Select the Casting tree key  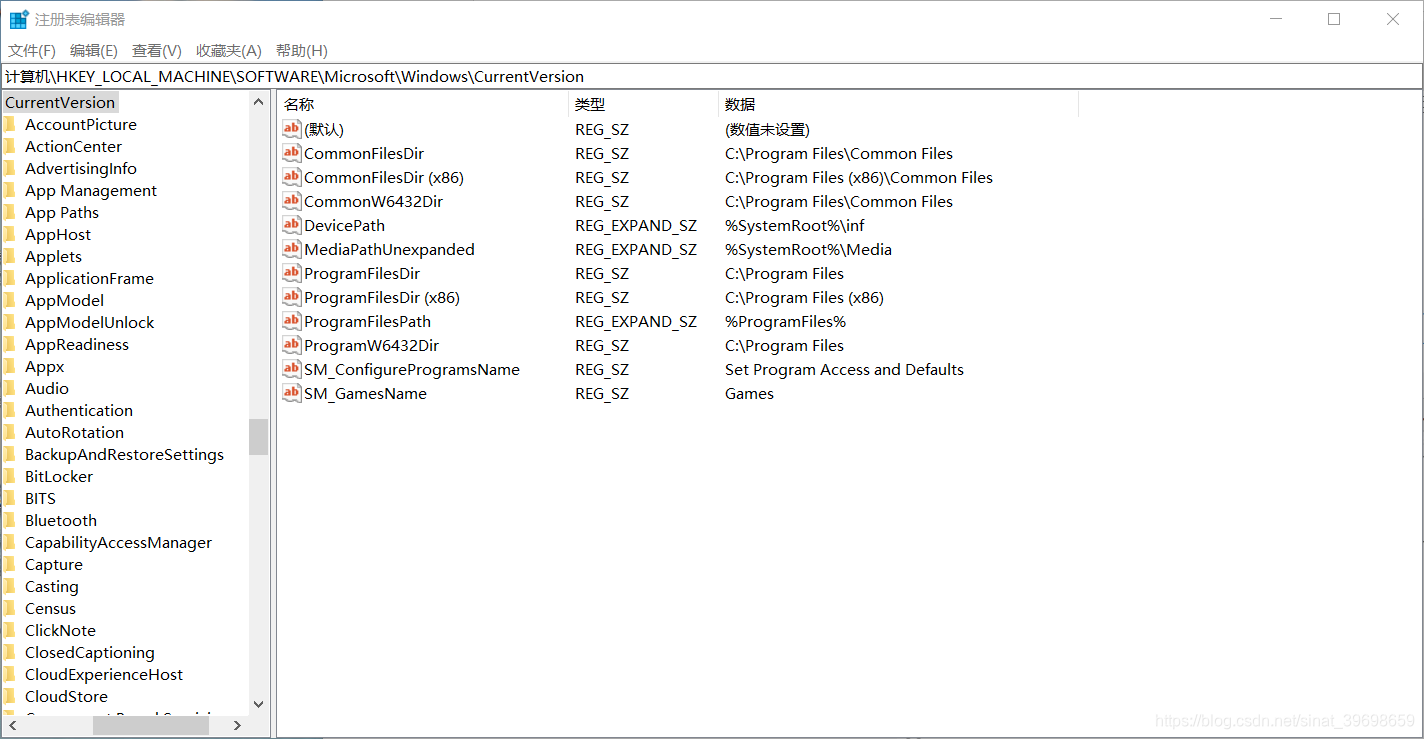pyautogui.click(x=52, y=586)
